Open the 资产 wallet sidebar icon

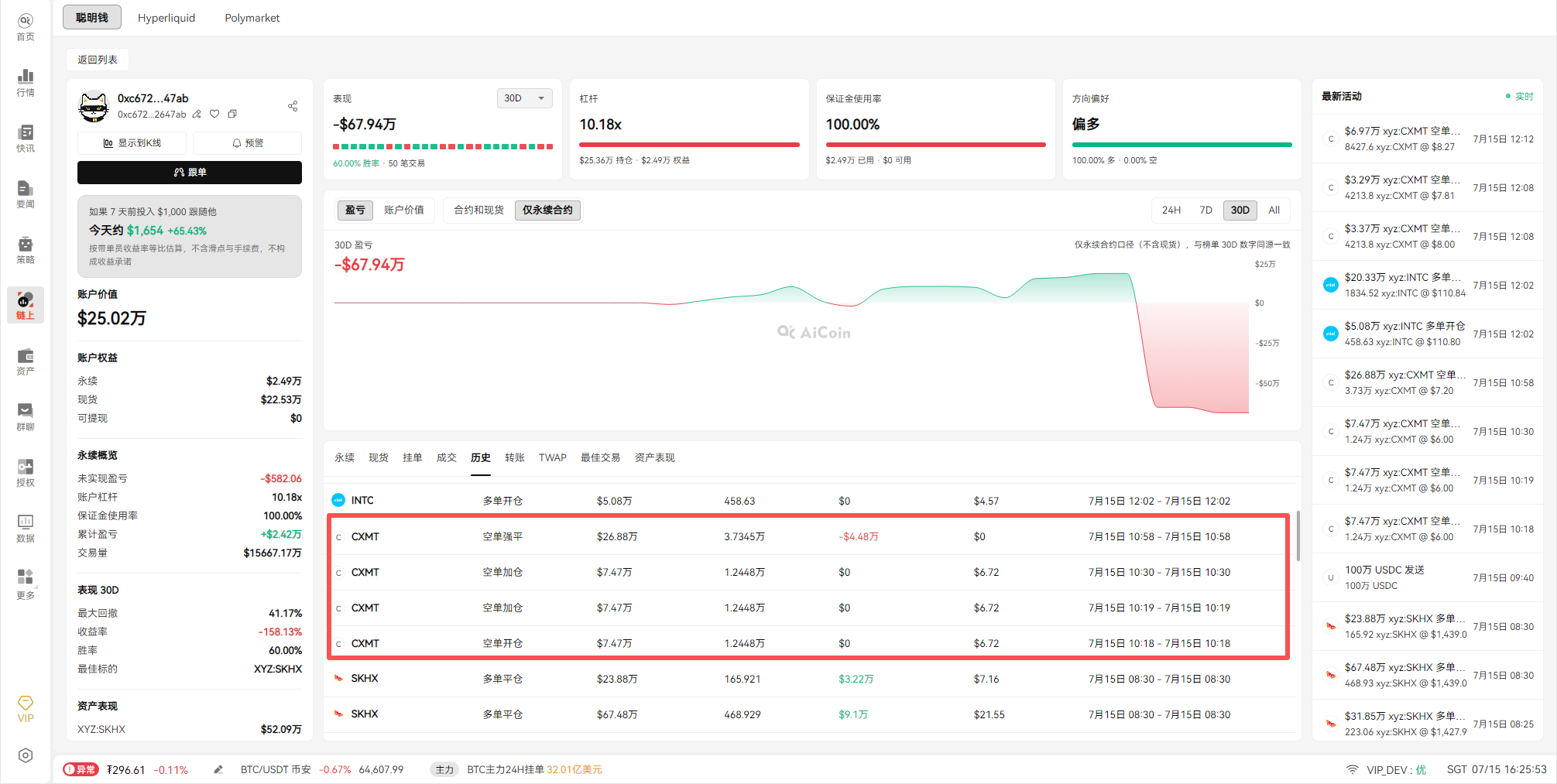pos(26,361)
